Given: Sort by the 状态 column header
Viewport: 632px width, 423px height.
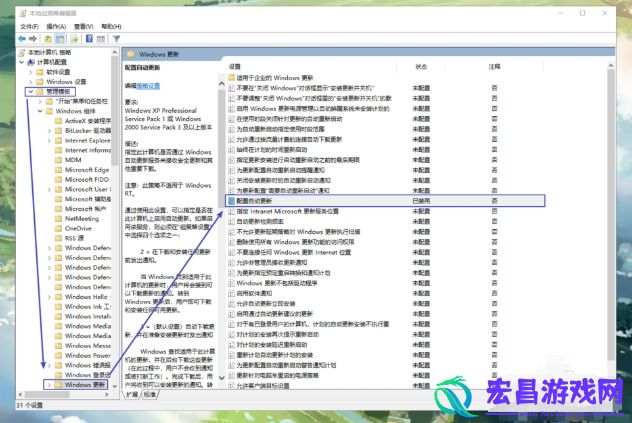Looking at the screenshot, I should pyautogui.click(x=421, y=67).
